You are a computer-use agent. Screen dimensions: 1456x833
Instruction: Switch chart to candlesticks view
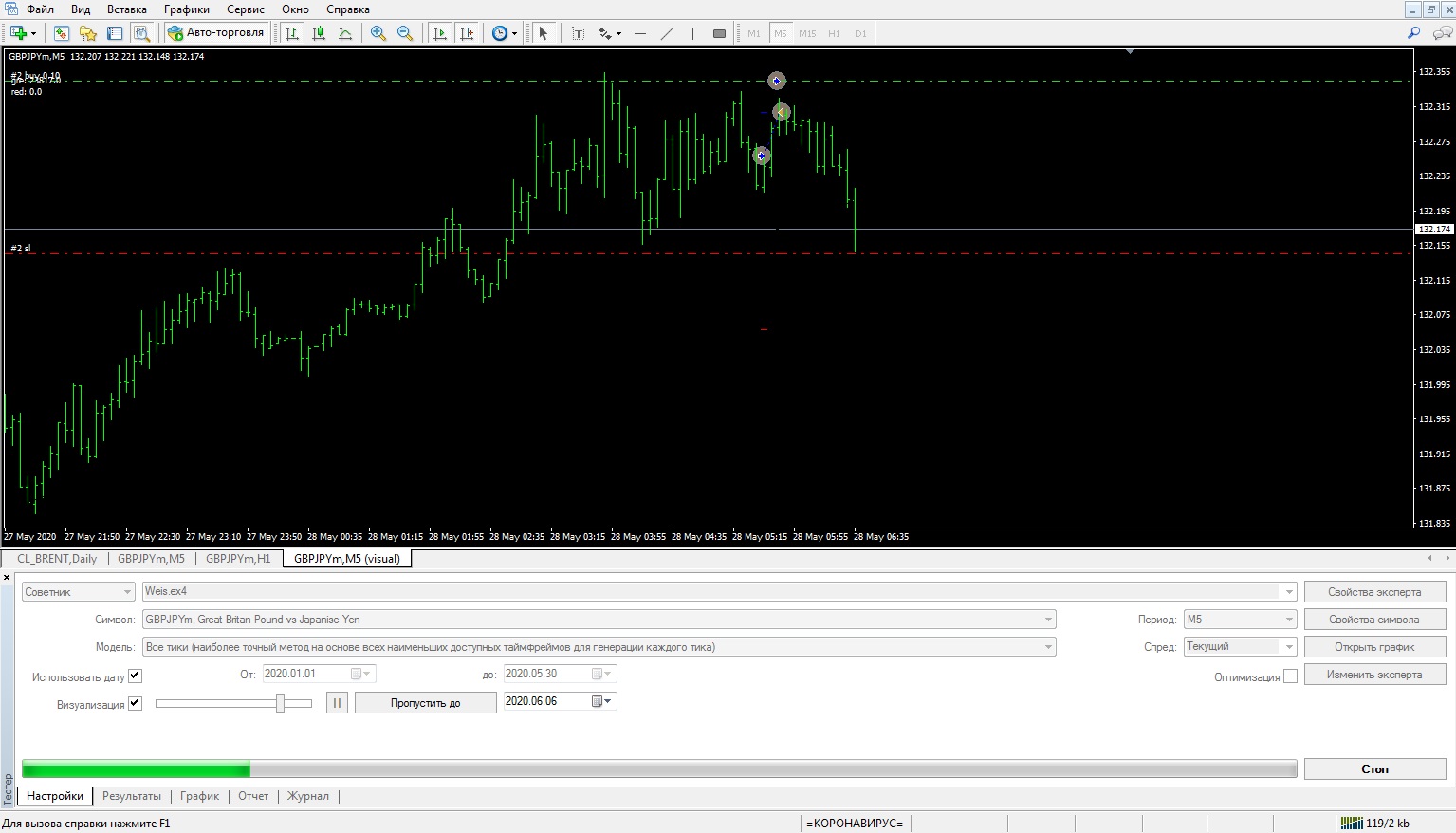pos(319,33)
